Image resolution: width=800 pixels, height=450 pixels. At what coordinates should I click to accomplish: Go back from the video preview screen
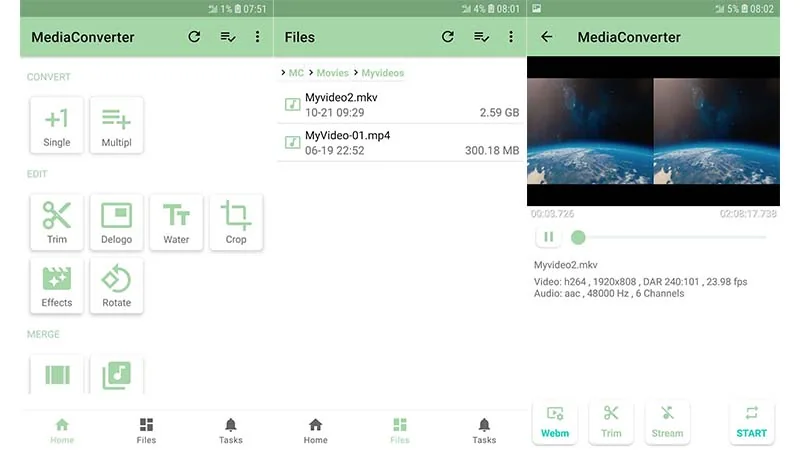[x=546, y=37]
